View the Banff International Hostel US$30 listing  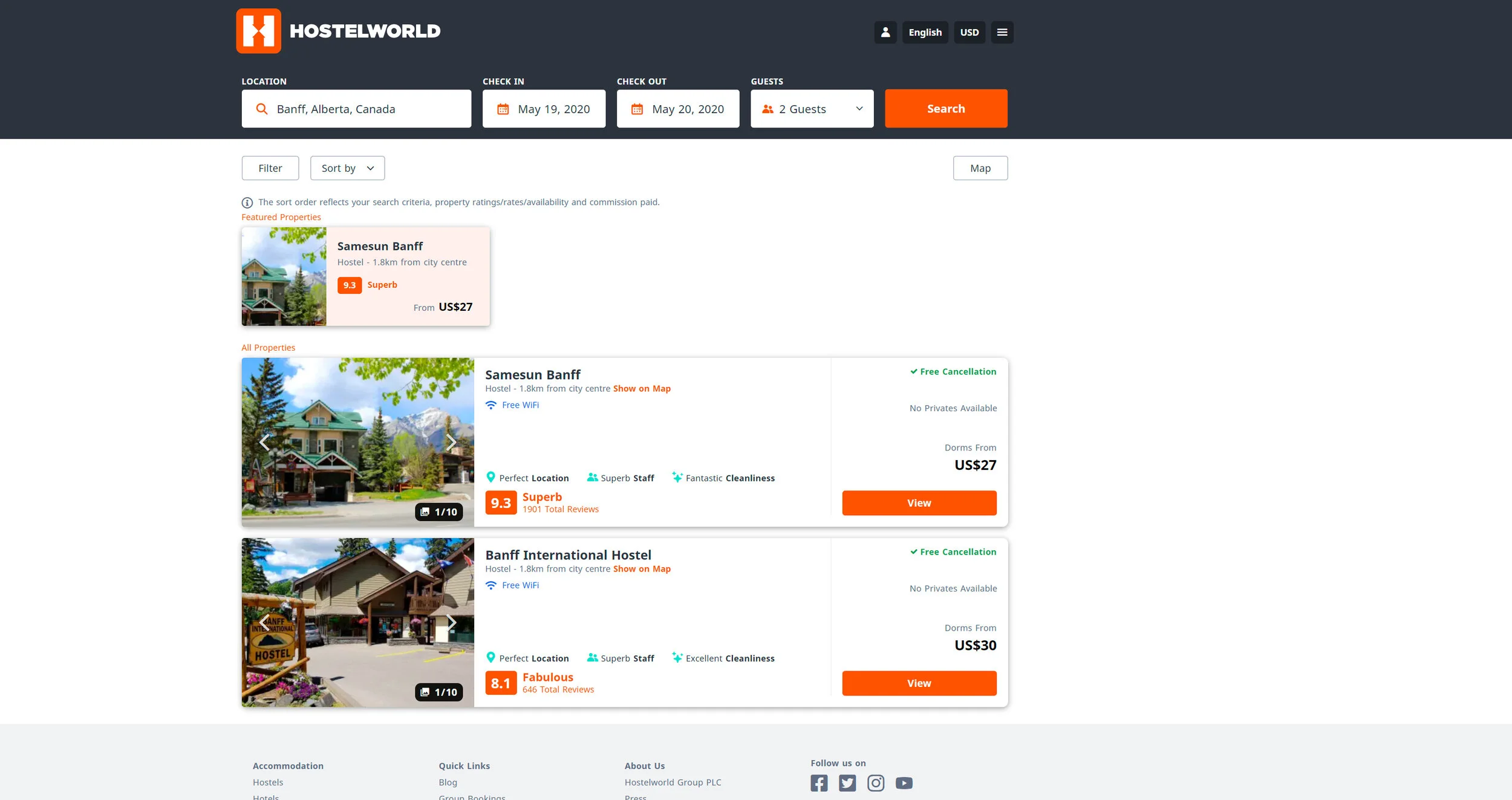click(x=919, y=683)
